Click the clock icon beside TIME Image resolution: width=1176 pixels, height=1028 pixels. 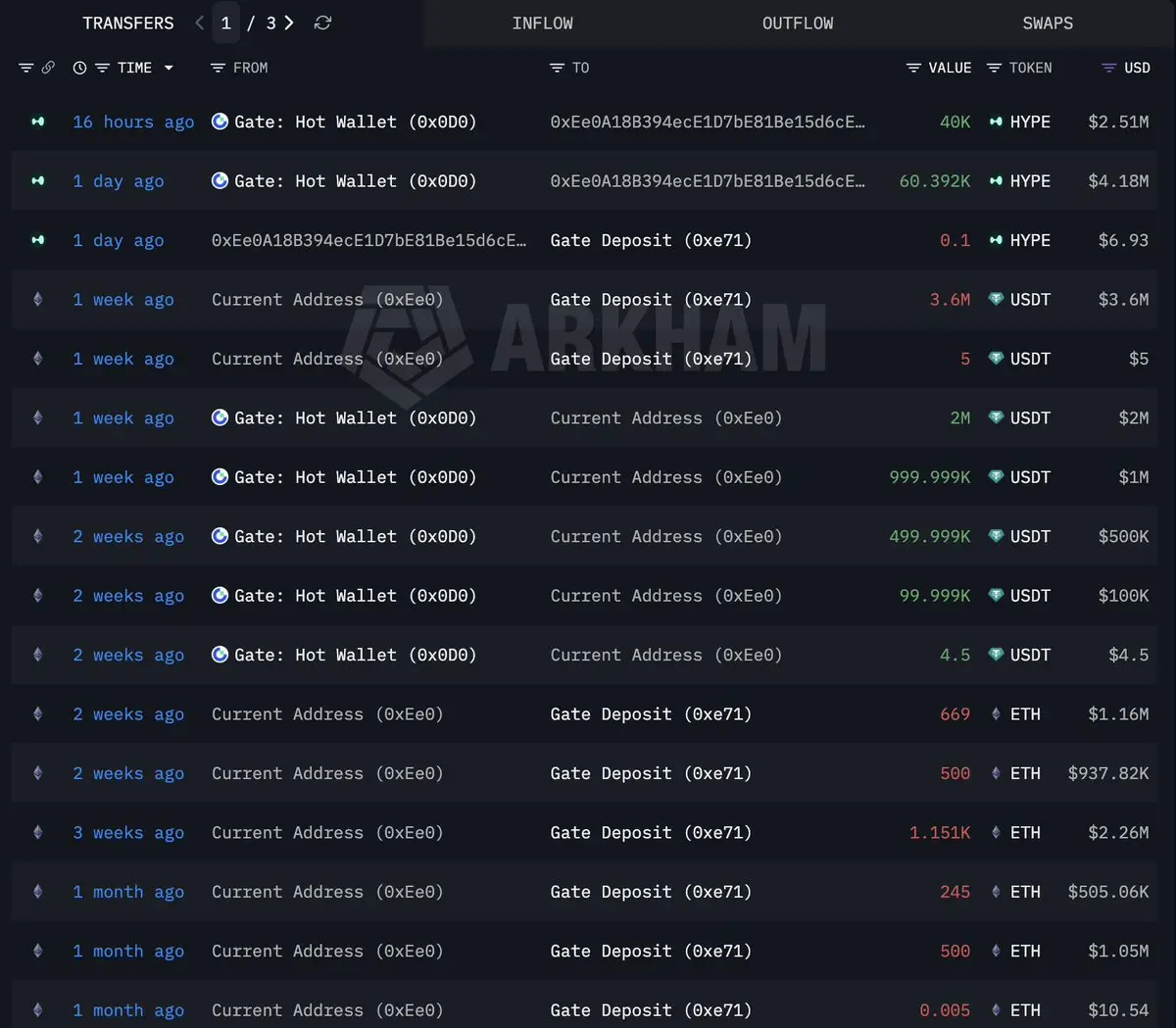[x=79, y=68]
